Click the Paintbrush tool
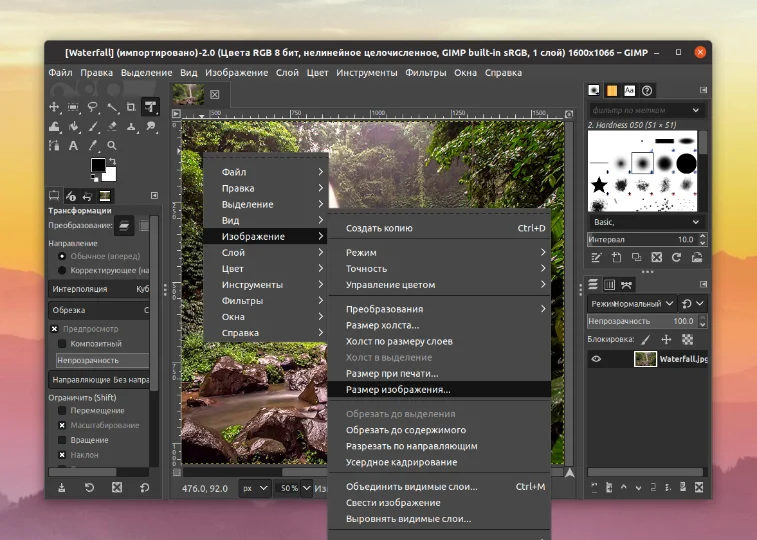 coord(92,127)
